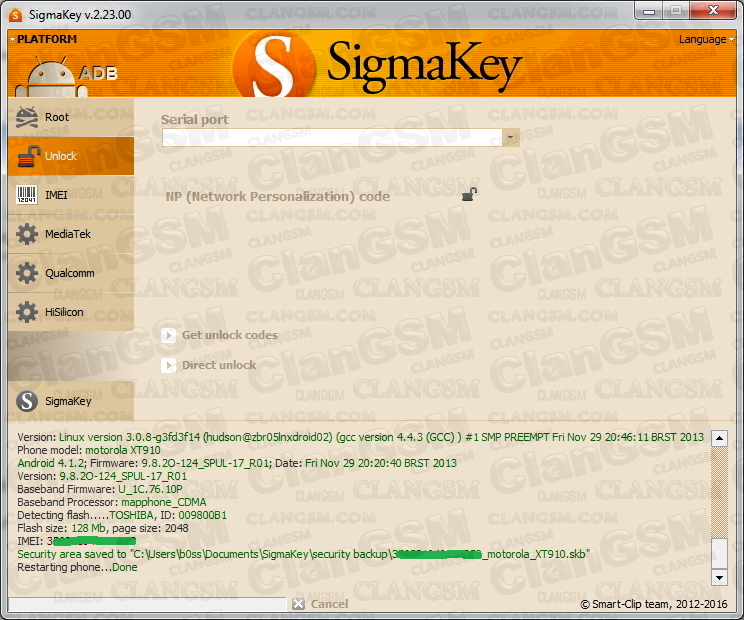Minimize the SigmaKey window
744x620 pixels.
coord(649,10)
